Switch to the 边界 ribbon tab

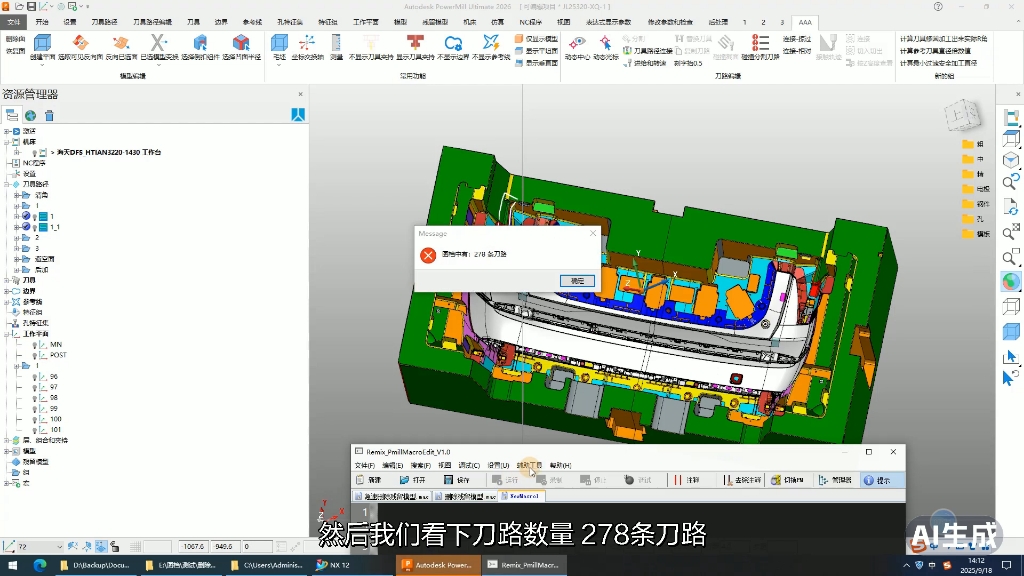tap(221, 22)
